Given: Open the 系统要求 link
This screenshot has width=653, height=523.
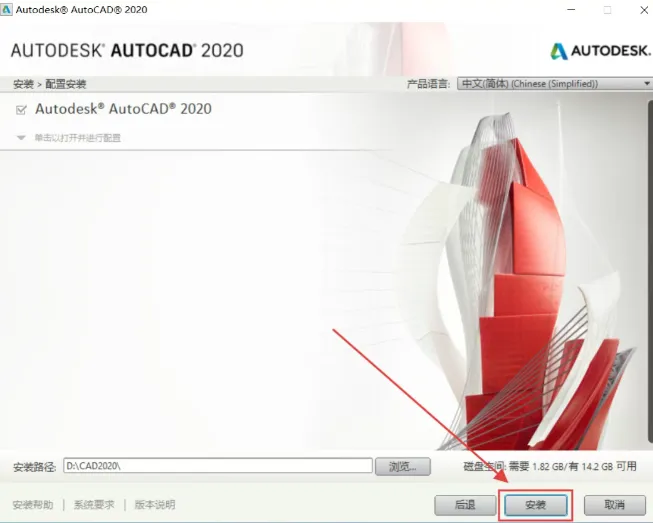Looking at the screenshot, I should (94, 505).
